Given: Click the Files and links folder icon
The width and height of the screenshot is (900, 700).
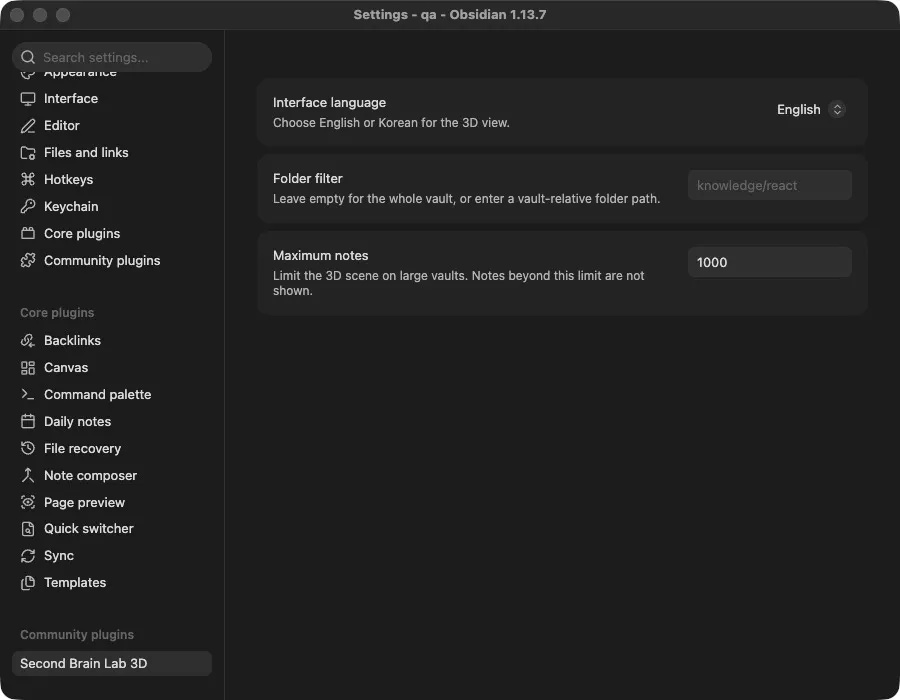Looking at the screenshot, I should tap(28, 153).
